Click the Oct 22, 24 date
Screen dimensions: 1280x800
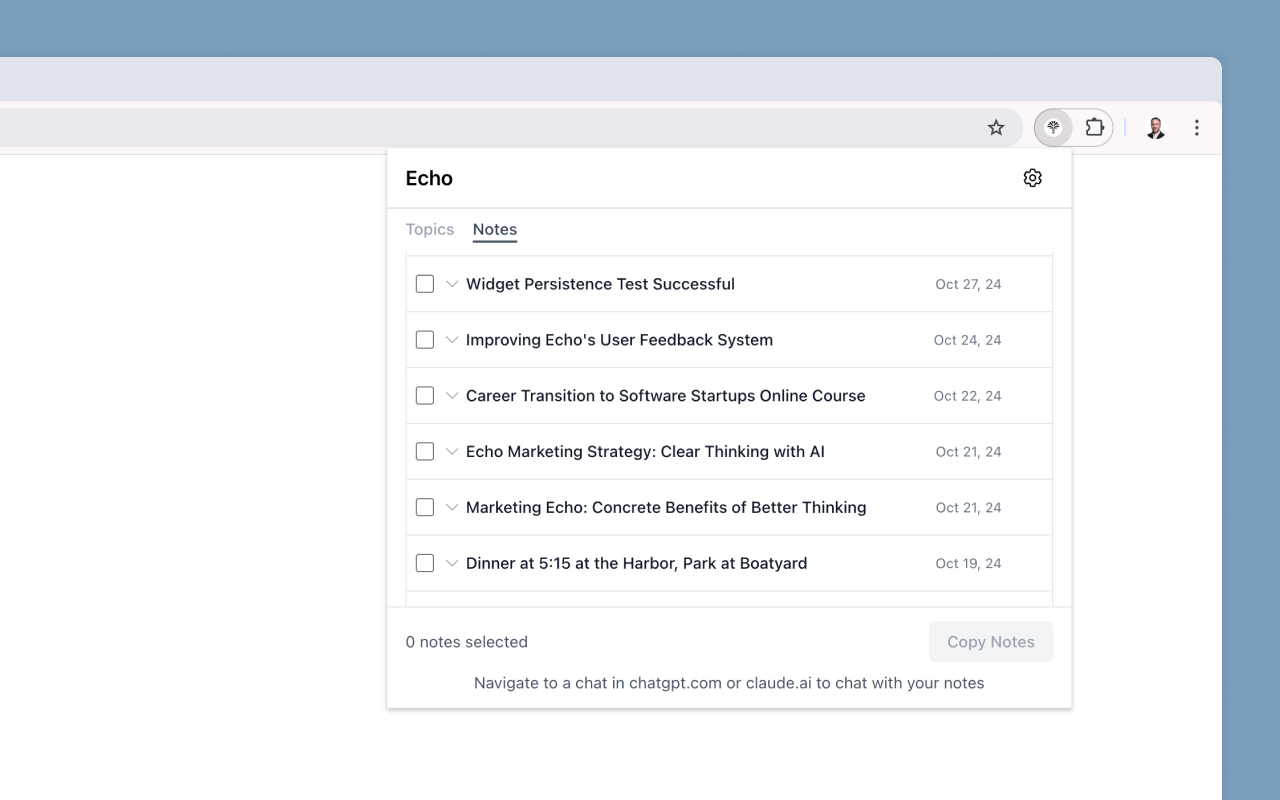pyautogui.click(x=967, y=396)
